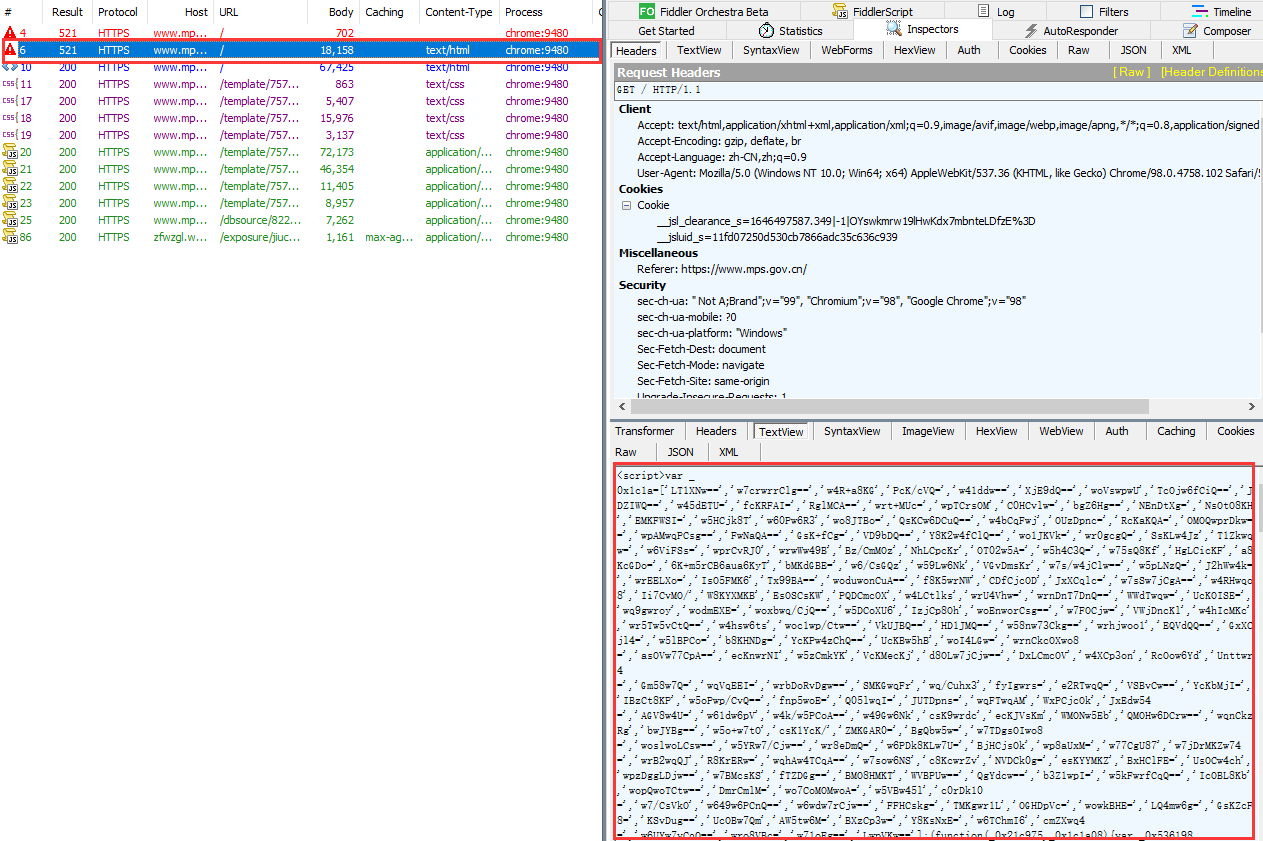The width and height of the screenshot is (1263, 841).
Task: Open the request SyntaxView tab
Action: [x=771, y=50]
